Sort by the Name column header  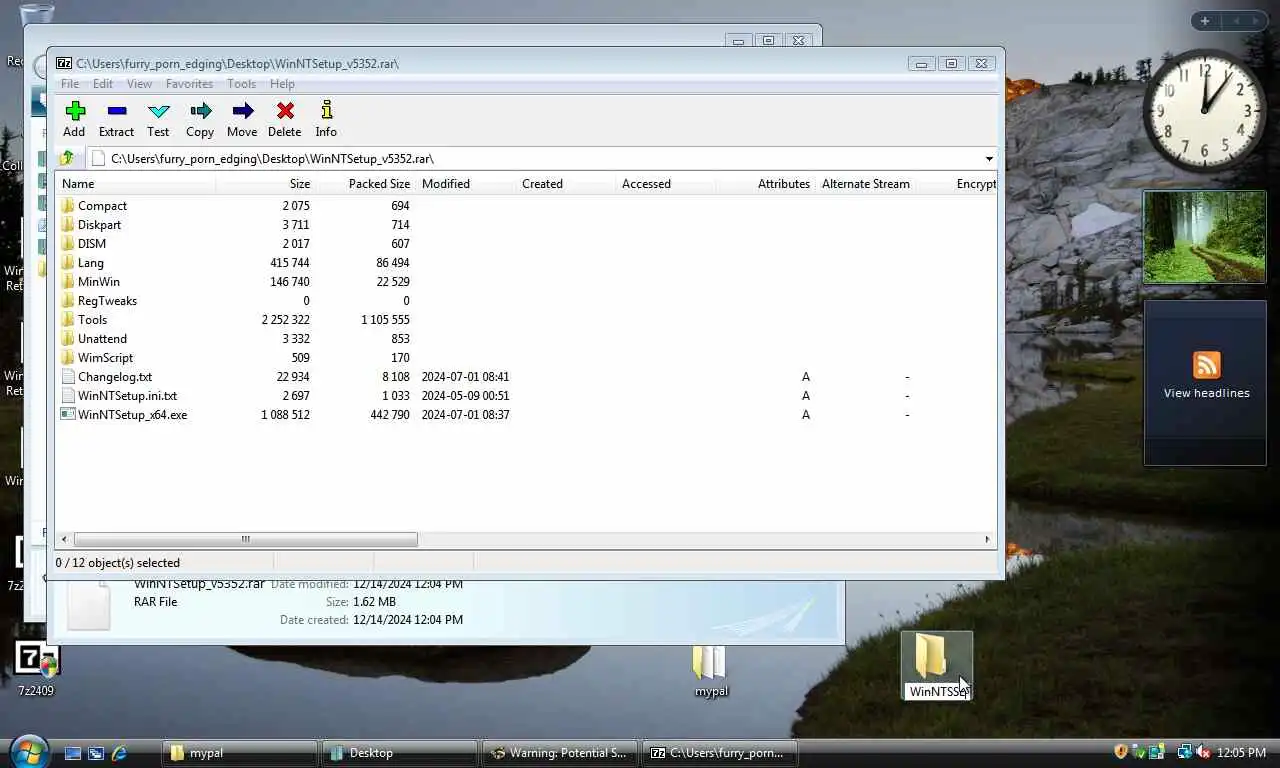click(x=135, y=183)
